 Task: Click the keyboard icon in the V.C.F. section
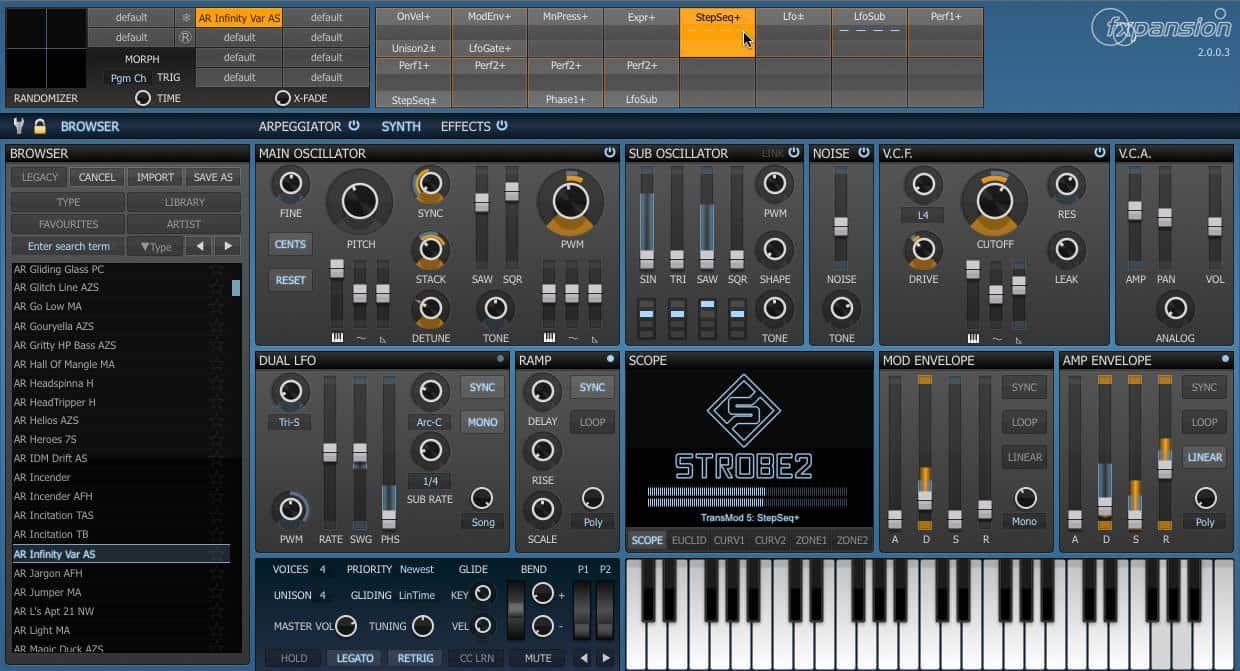click(x=973, y=338)
